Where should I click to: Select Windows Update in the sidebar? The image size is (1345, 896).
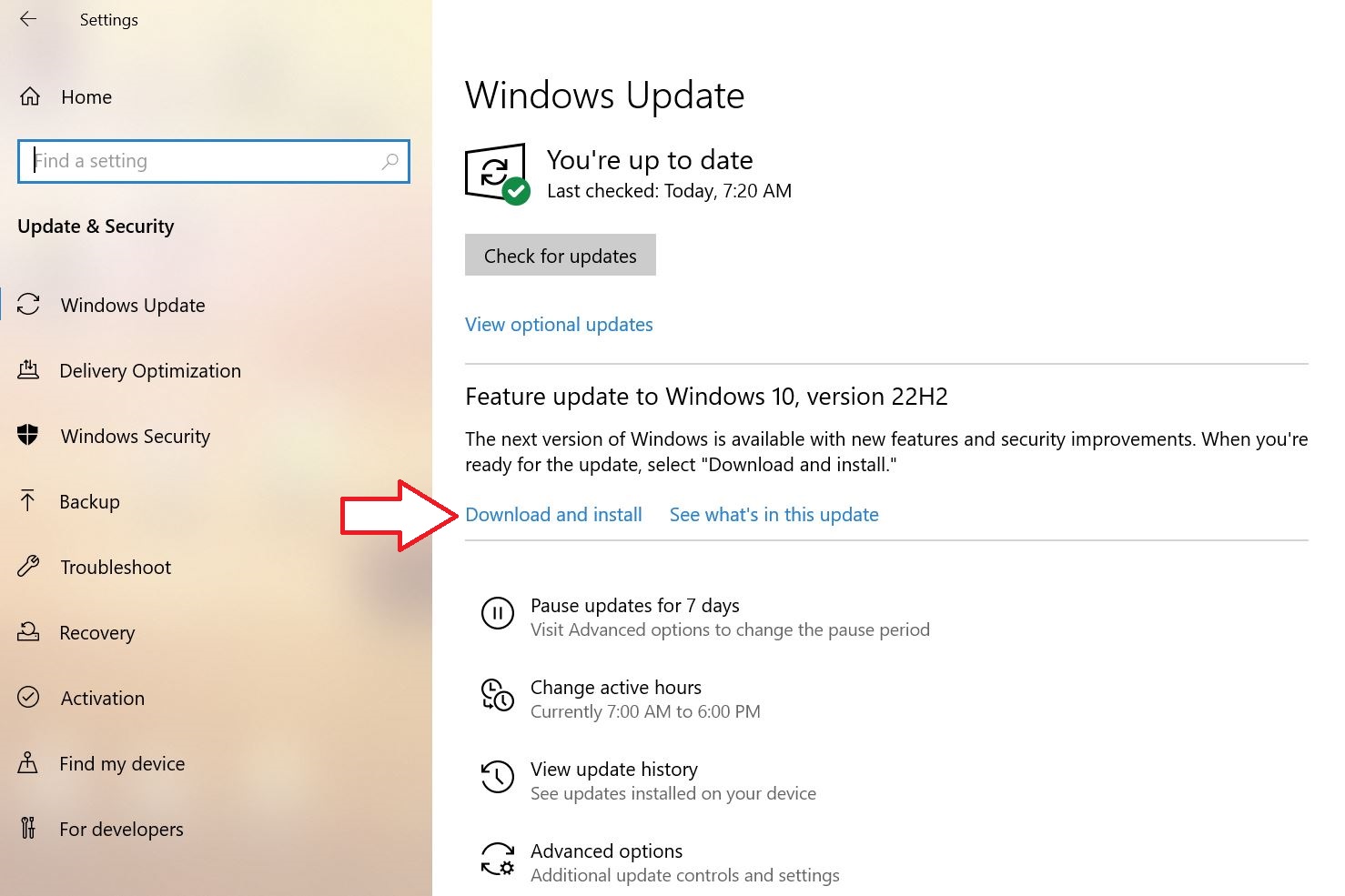tap(133, 305)
